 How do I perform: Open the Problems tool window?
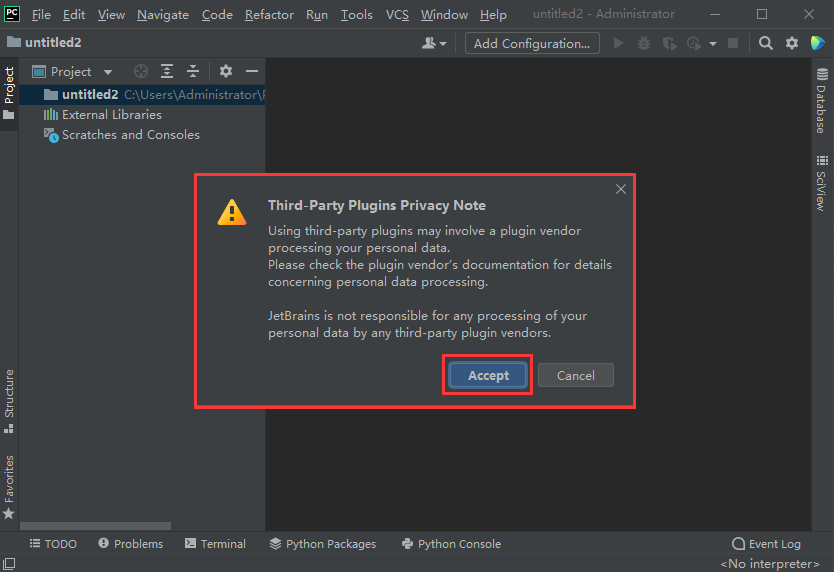pyautogui.click(x=131, y=544)
